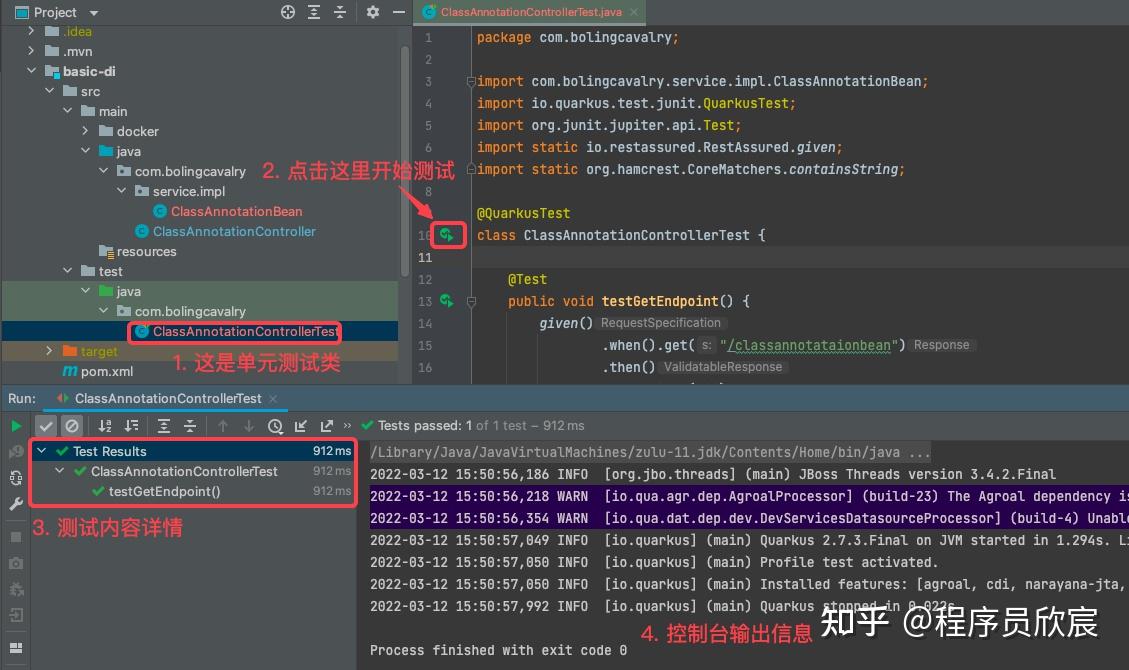
Task: Run testGetEndpoint via line 13 gutter icon
Action: [446, 301]
